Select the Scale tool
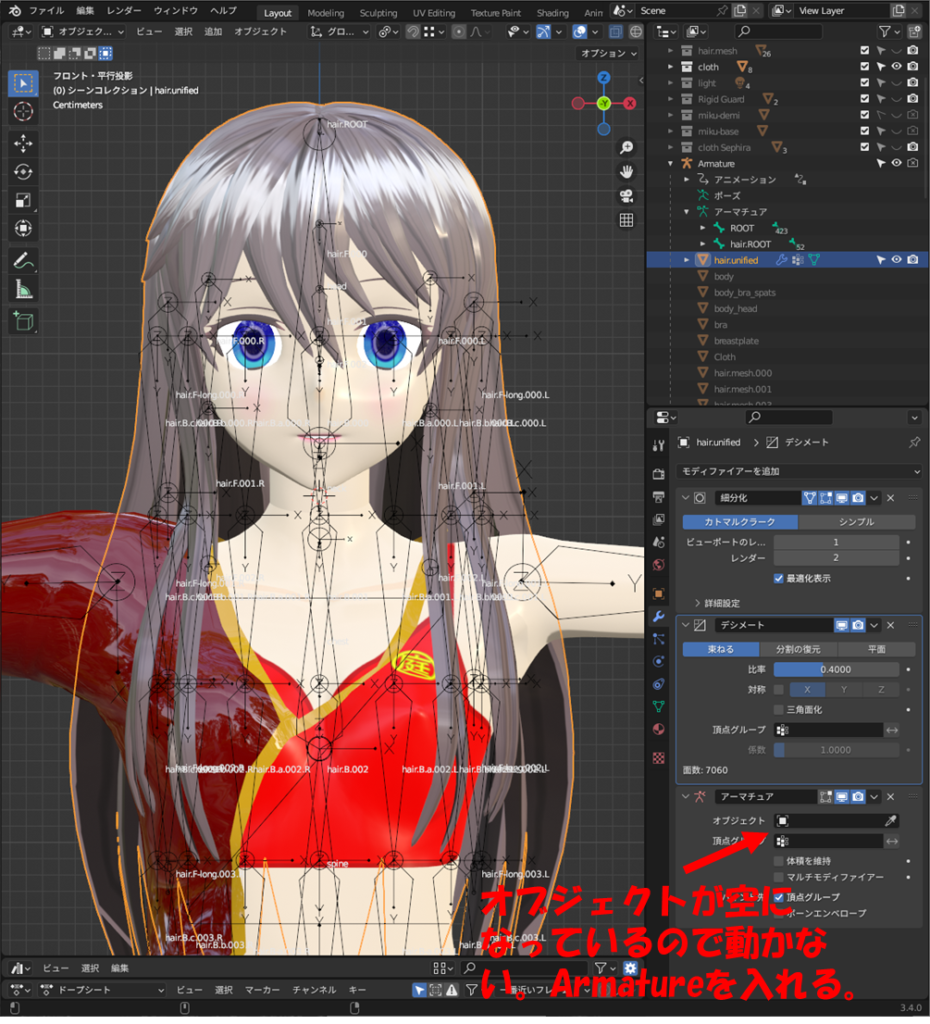This screenshot has width=930, height=1024. pyautogui.click(x=24, y=200)
